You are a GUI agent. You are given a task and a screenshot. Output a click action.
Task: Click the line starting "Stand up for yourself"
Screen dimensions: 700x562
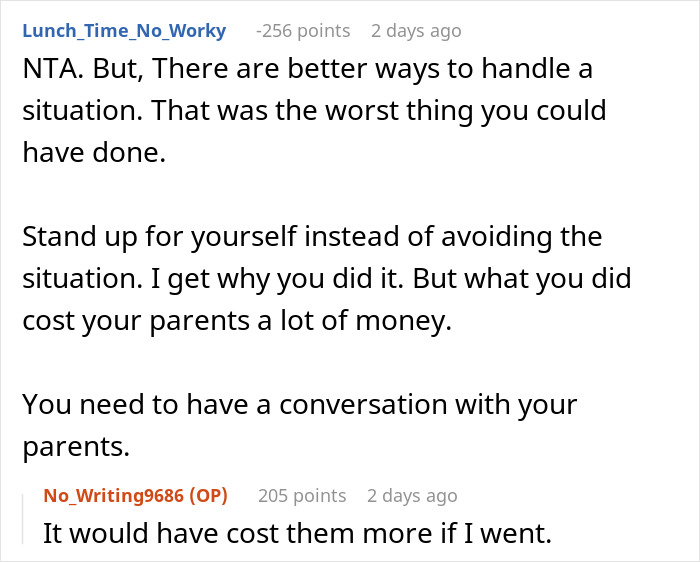pos(312,238)
